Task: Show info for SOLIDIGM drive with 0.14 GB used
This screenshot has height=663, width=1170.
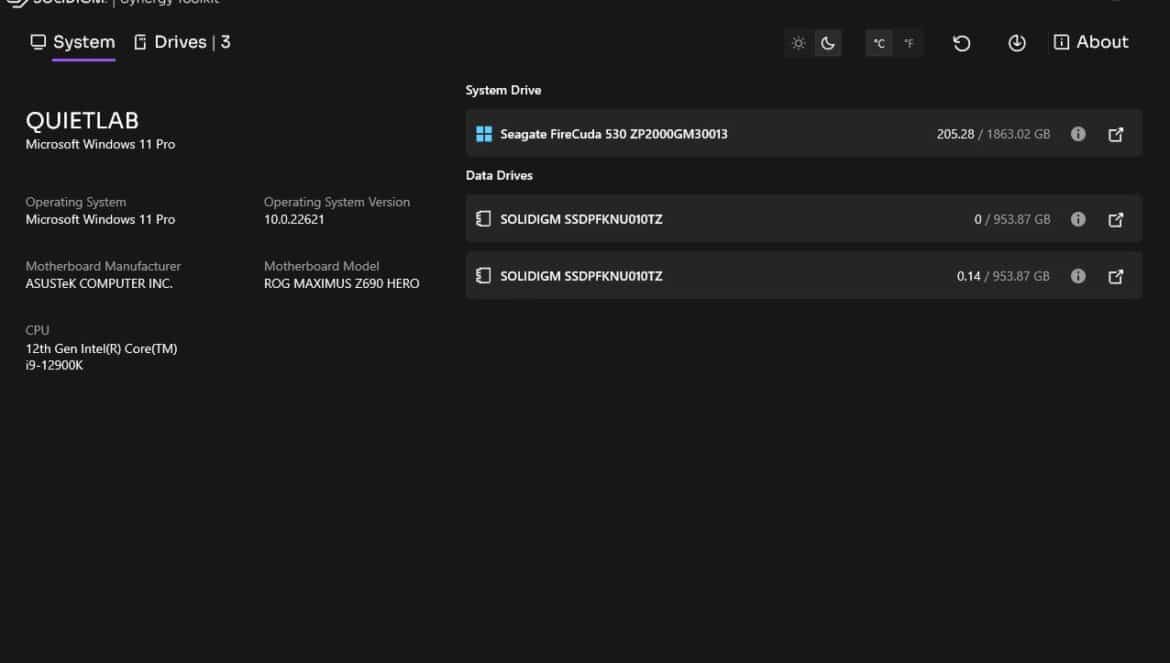Action: pos(1077,276)
